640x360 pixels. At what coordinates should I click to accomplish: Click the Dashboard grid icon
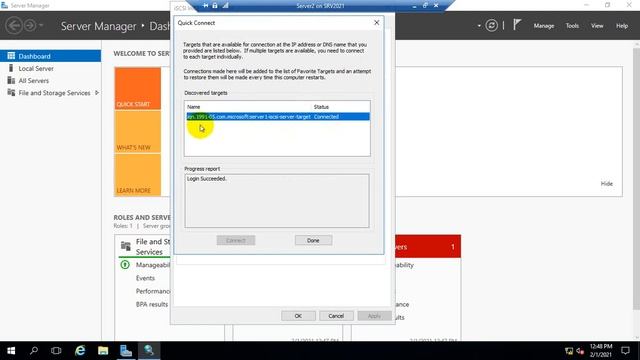[11, 56]
